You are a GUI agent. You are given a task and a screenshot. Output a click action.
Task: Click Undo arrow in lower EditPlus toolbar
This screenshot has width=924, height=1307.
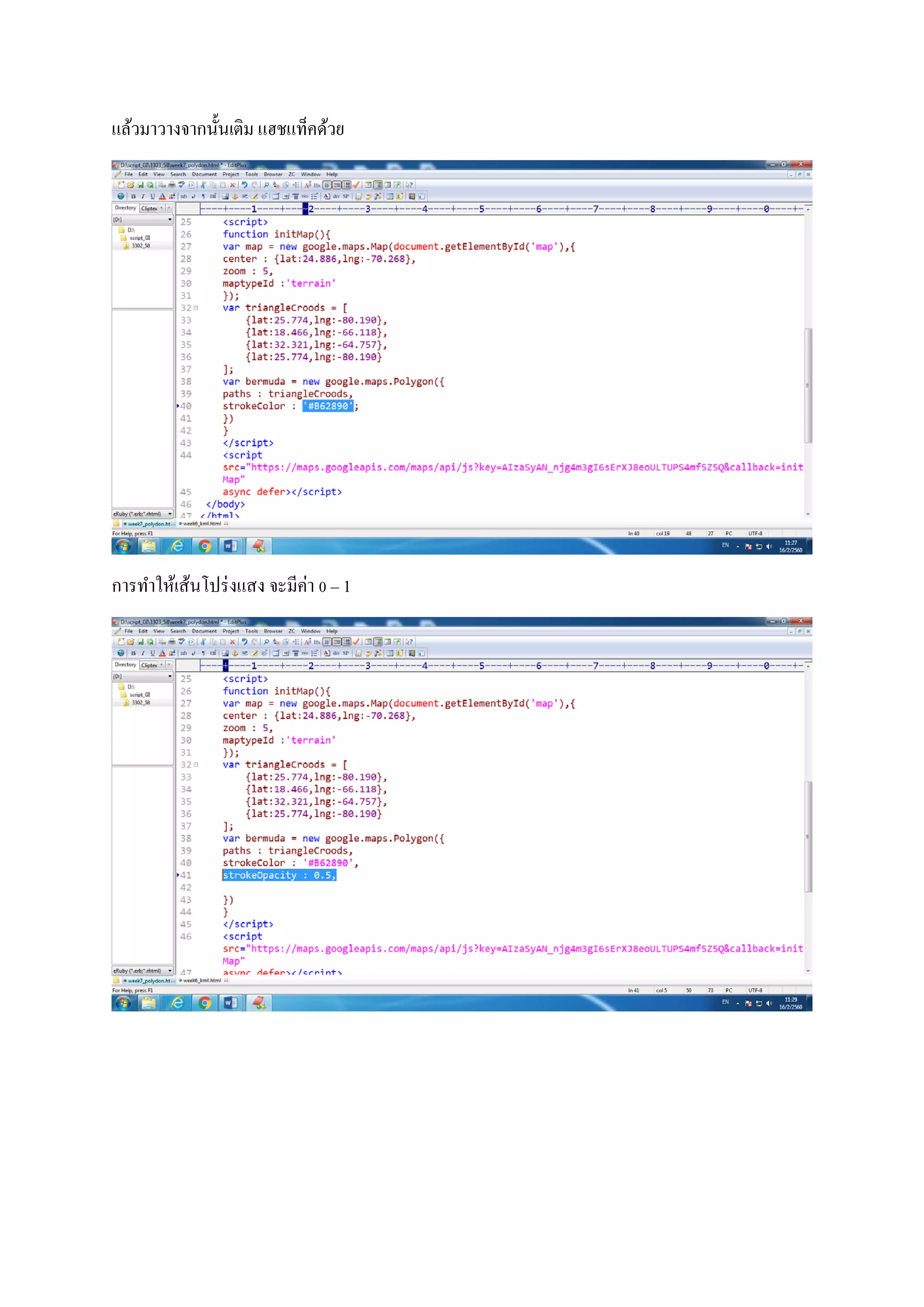[245, 642]
